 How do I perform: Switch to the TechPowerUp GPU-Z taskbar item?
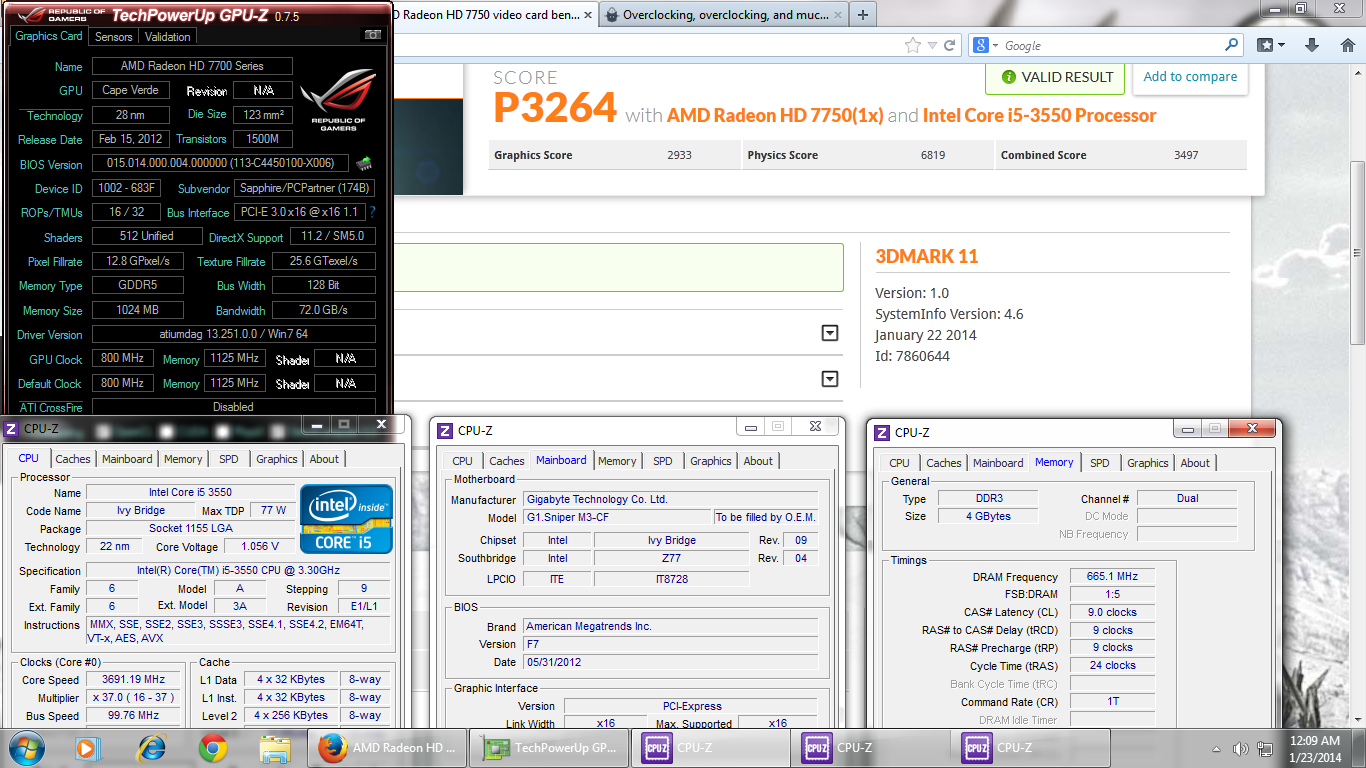click(x=550, y=748)
